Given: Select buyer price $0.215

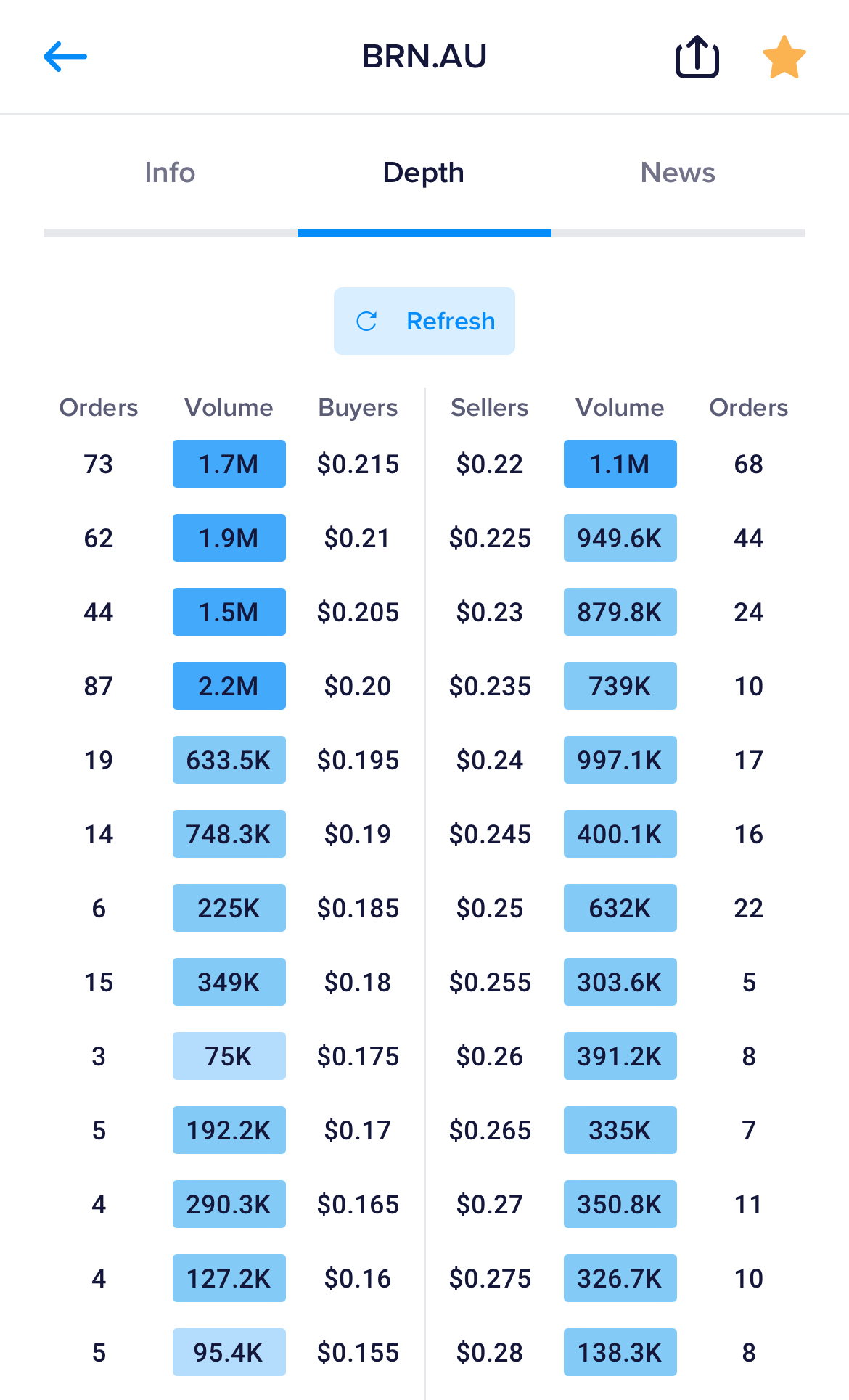Looking at the screenshot, I should coord(358,464).
